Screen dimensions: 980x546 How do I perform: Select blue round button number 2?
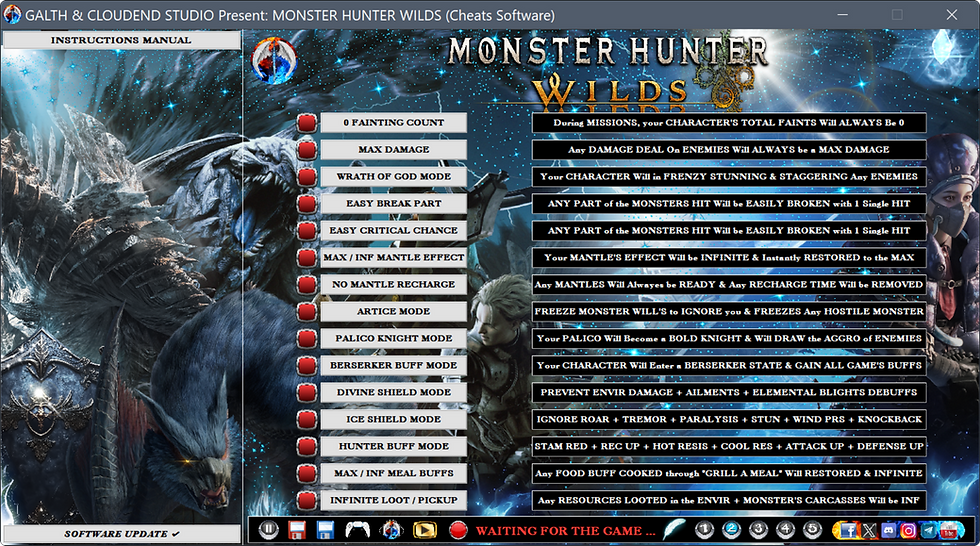click(x=731, y=530)
